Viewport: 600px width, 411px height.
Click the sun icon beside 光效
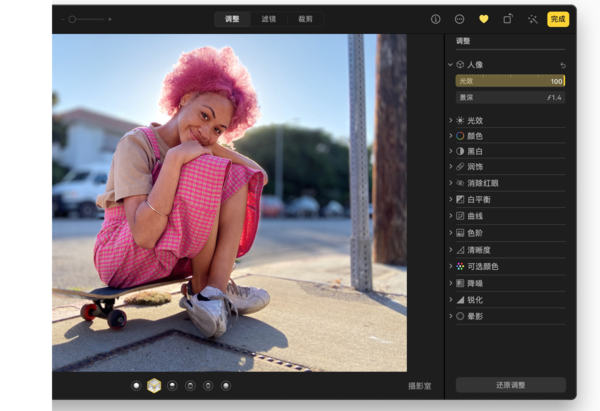pos(460,121)
